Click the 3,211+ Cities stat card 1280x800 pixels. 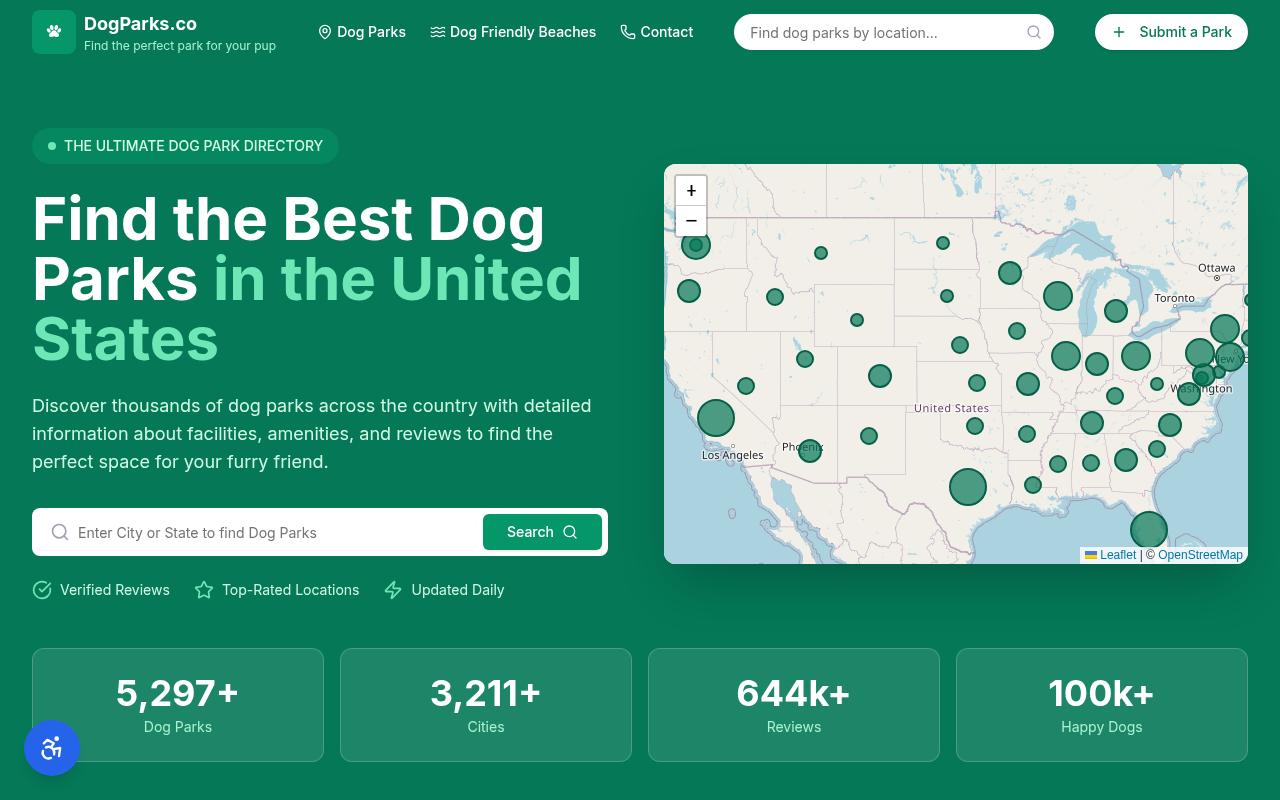coord(486,705)
